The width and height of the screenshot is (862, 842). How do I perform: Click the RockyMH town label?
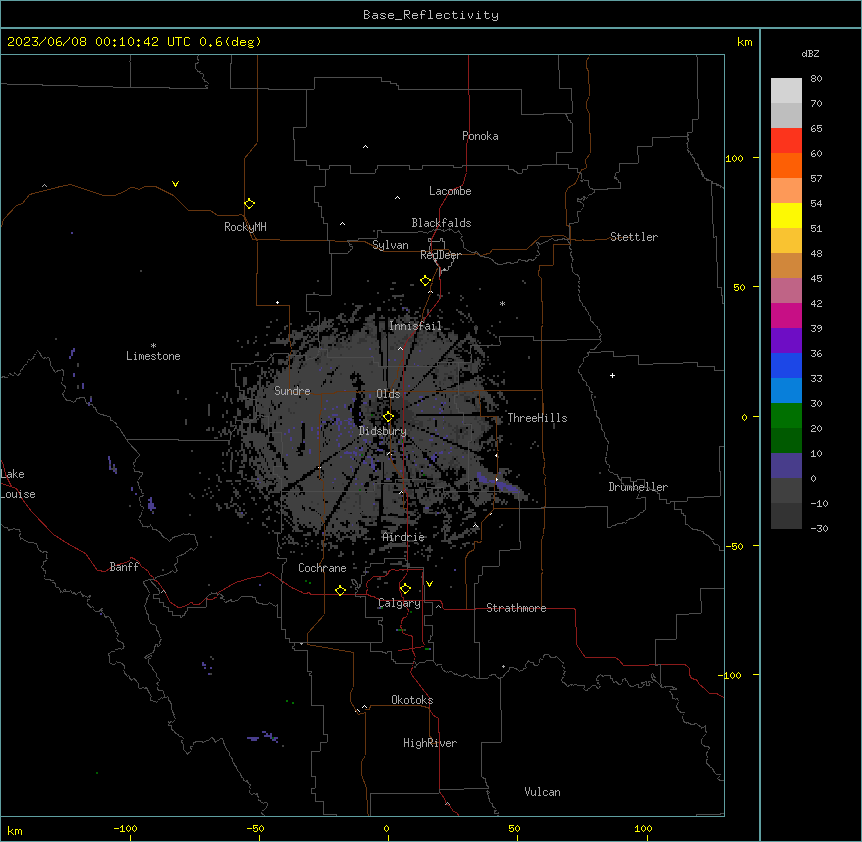click(x=245, y=227)
